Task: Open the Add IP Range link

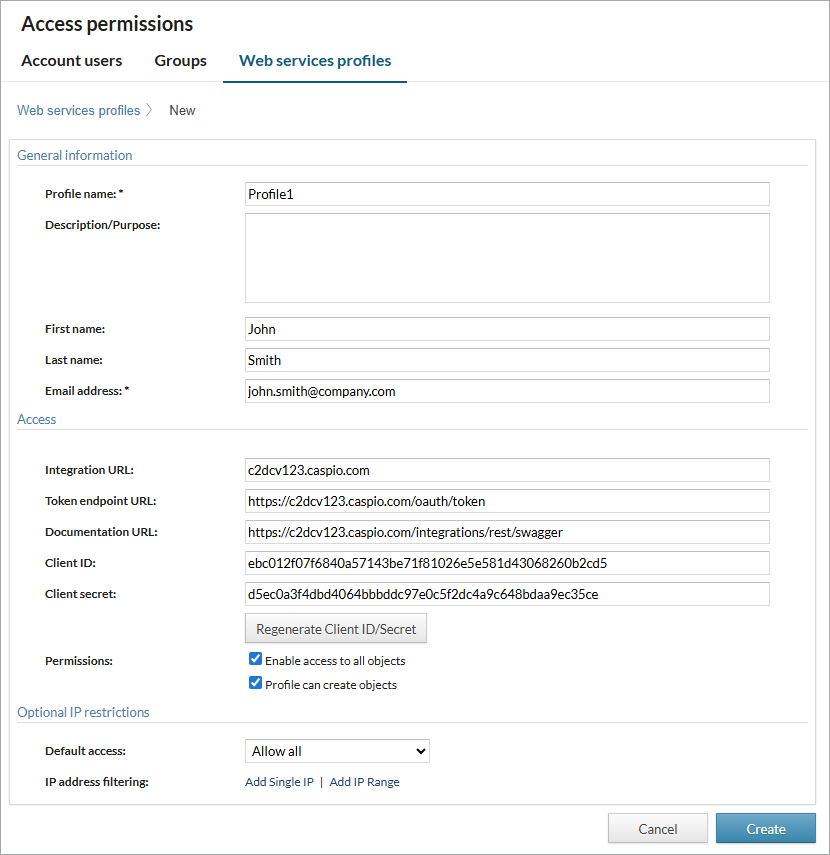Action: click(364, 782)
